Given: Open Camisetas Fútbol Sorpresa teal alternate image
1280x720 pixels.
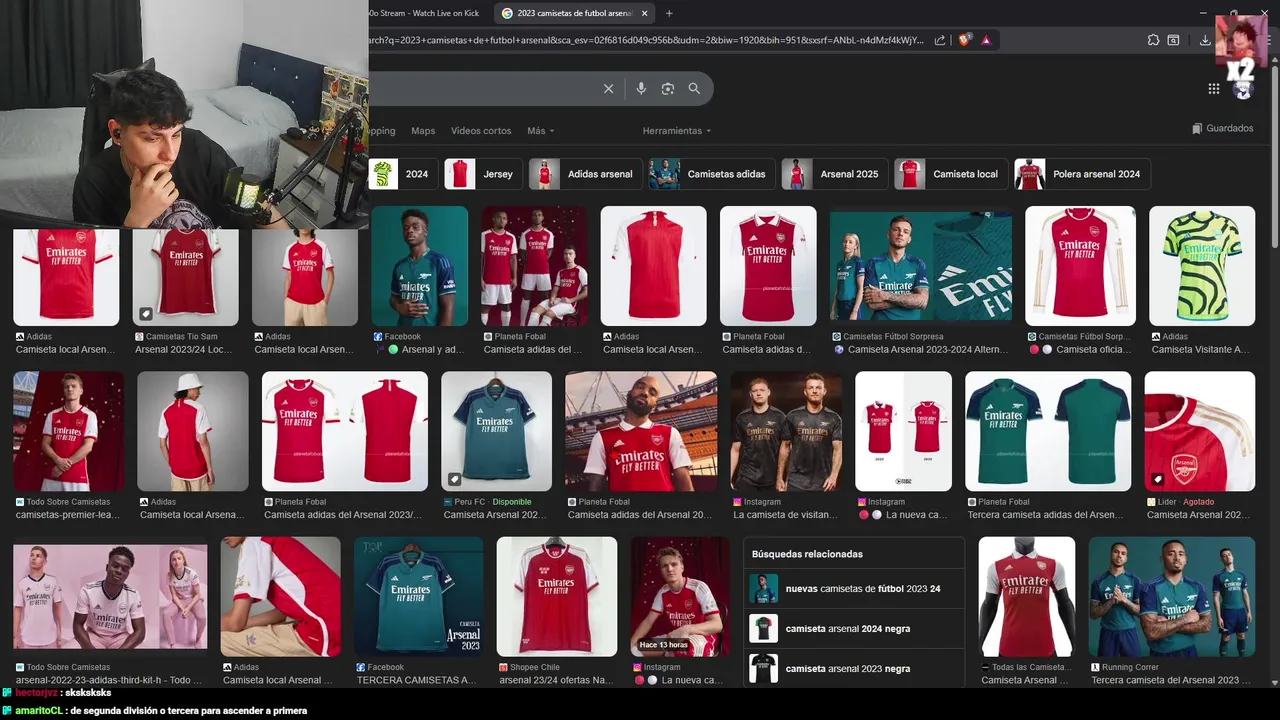Looking at the screenshot, I should [x=921, y=266].
